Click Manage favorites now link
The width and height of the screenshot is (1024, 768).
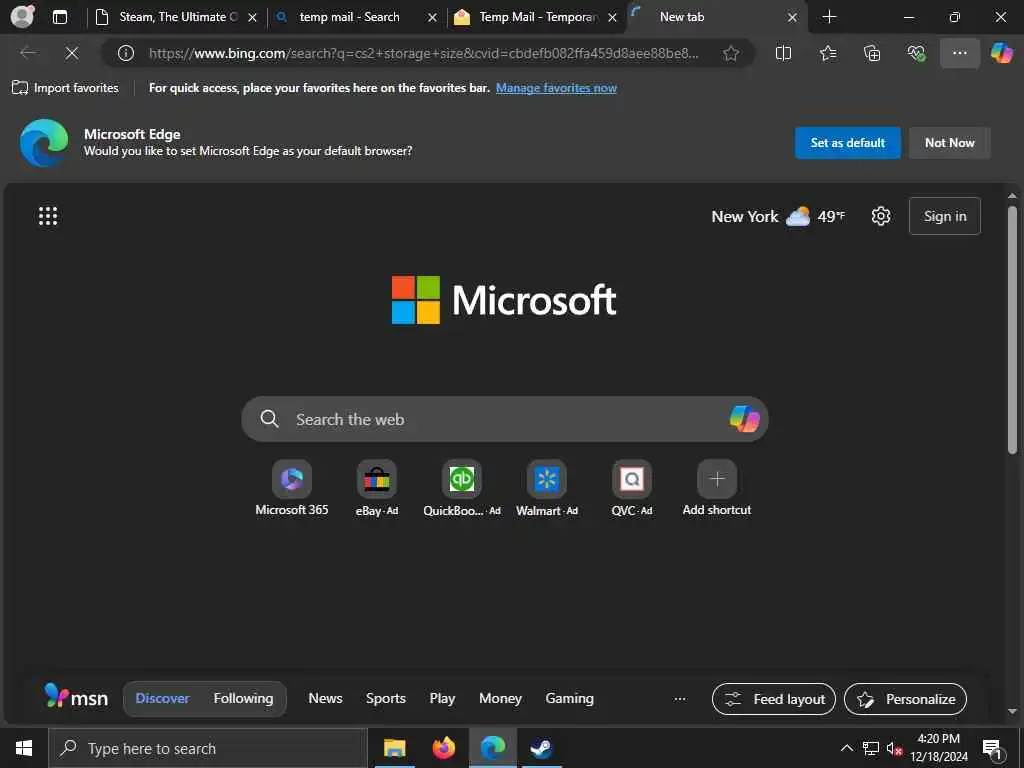point(556,88)
